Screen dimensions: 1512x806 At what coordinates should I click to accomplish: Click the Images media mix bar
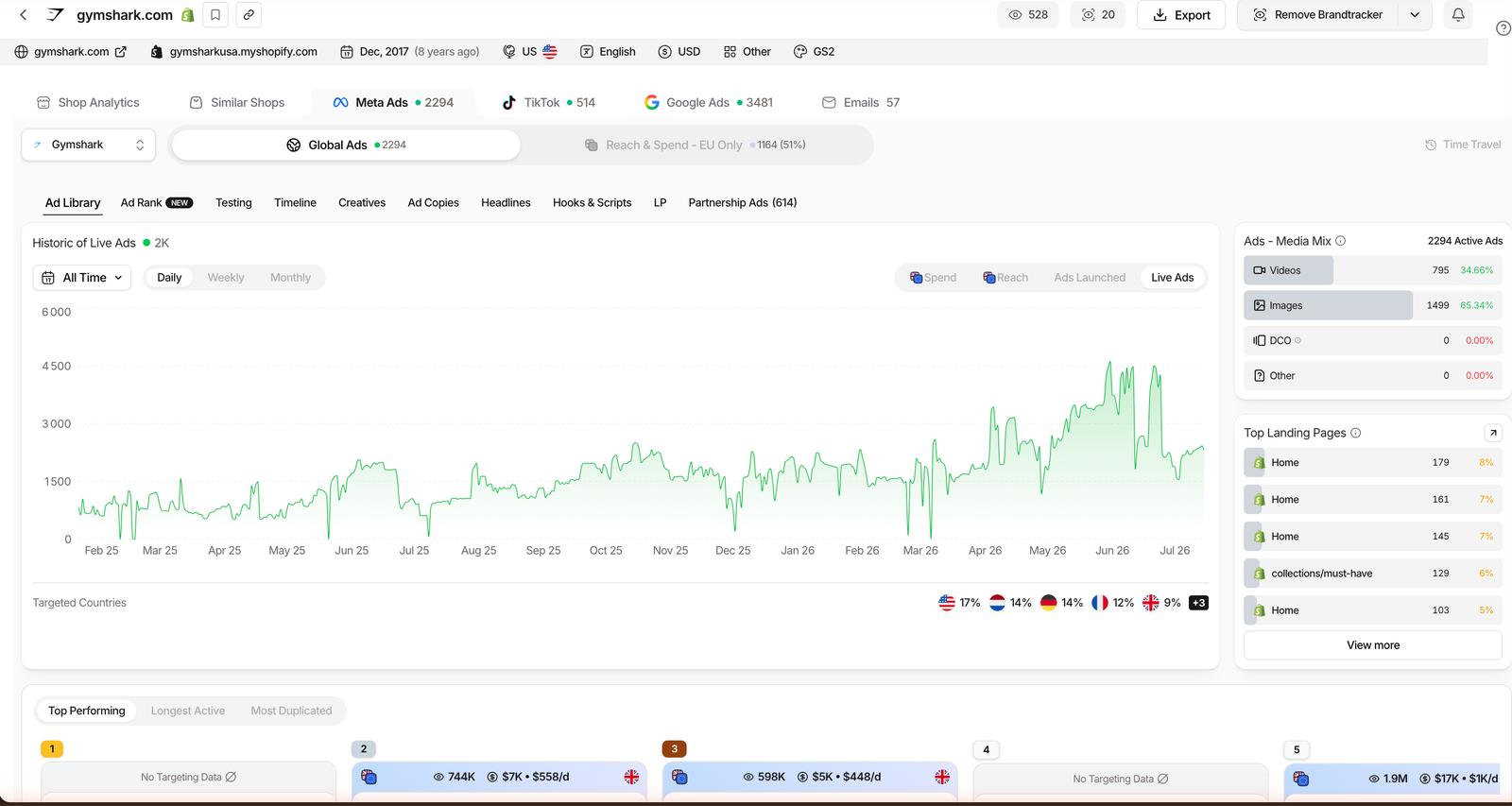coord(1373,305)
